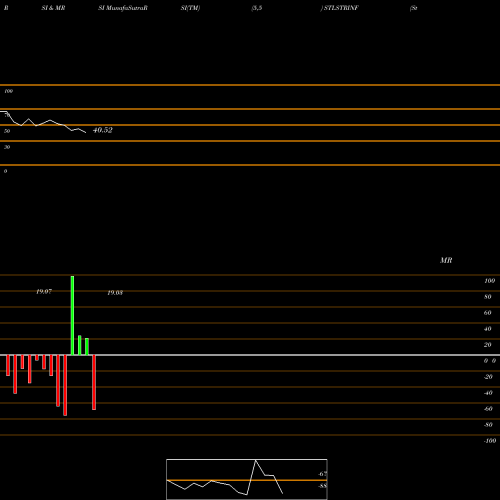
Task: Select the 100 label on MR axis
Action: coord(490,281)
